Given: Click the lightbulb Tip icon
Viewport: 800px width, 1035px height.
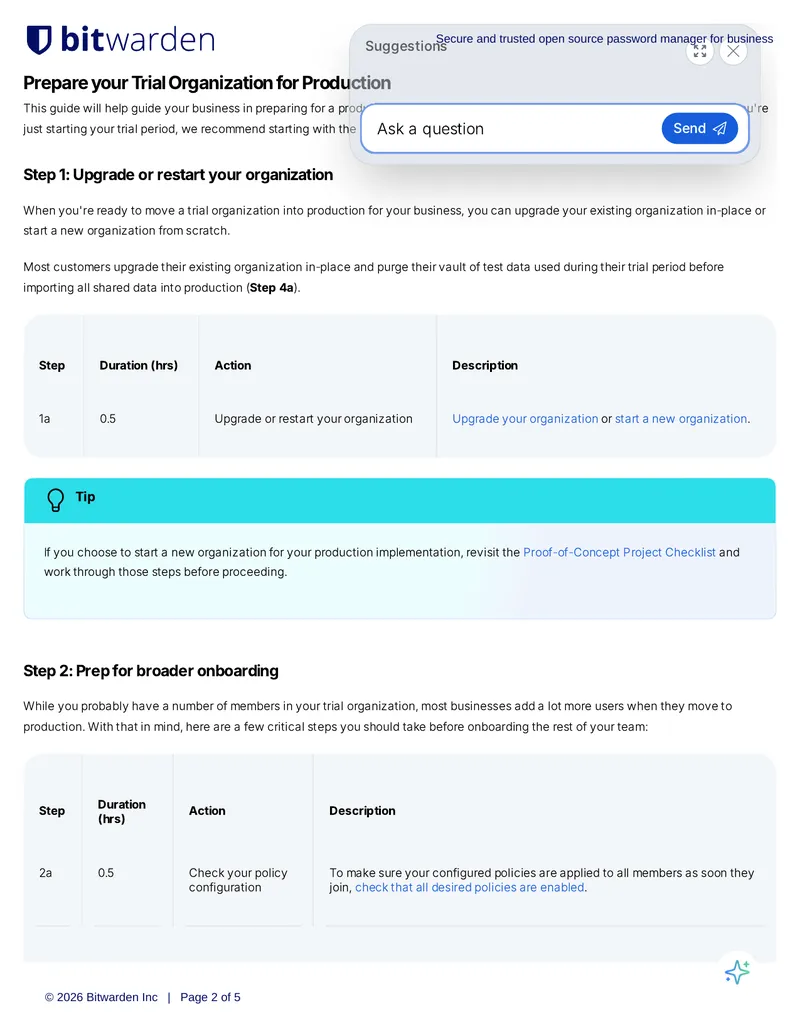Looking at the screenshot, I should pos(55,500).
